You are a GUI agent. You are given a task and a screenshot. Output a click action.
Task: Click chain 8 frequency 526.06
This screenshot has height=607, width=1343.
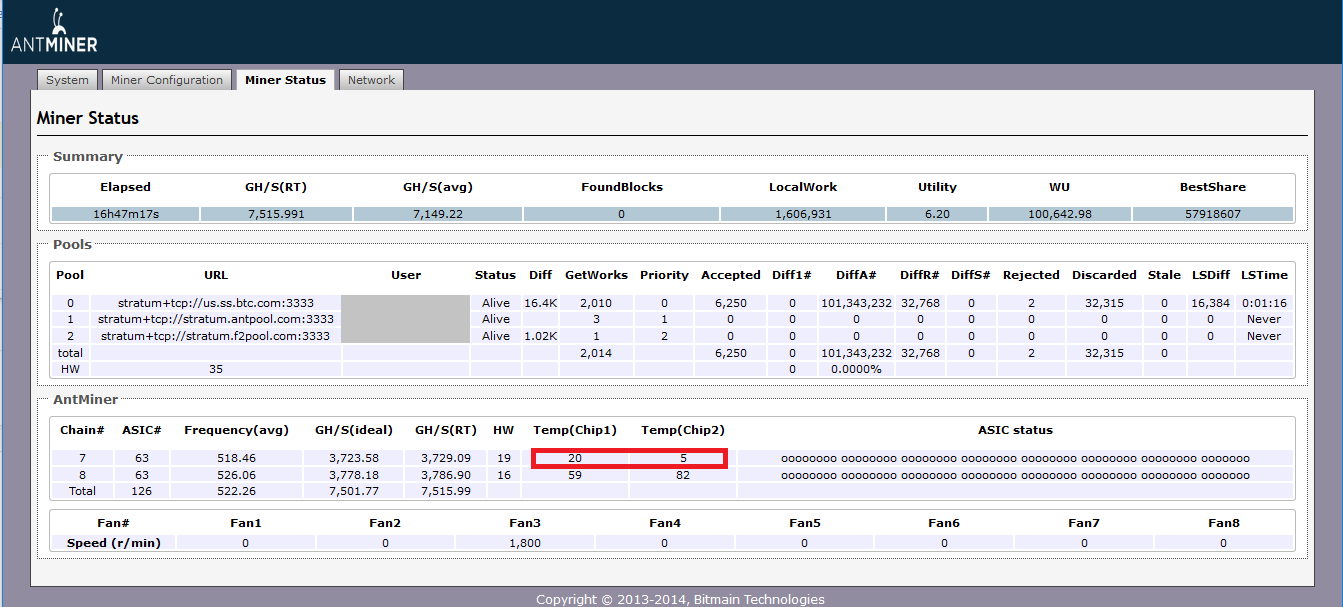[236, 474]
